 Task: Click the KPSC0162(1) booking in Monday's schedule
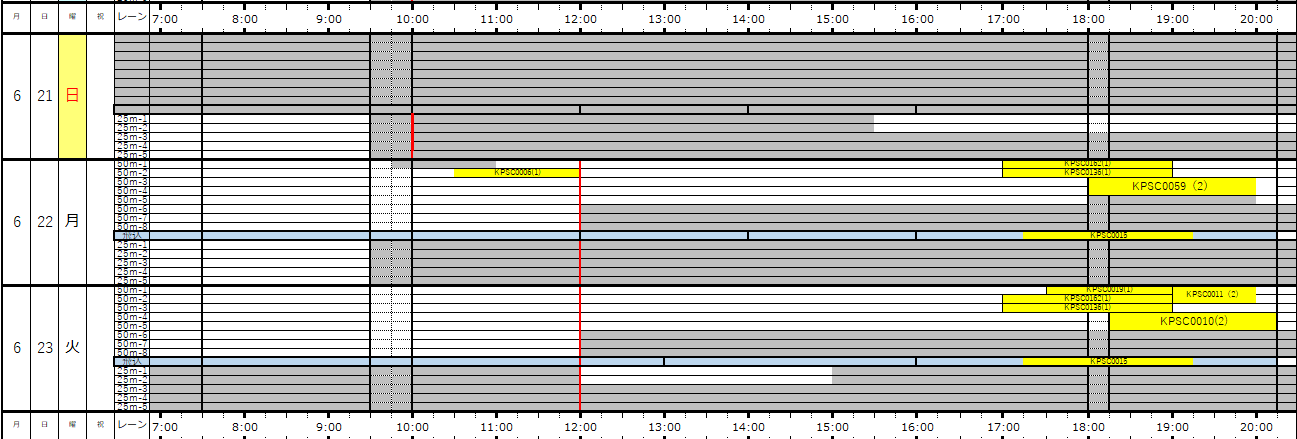point(1087,163)
